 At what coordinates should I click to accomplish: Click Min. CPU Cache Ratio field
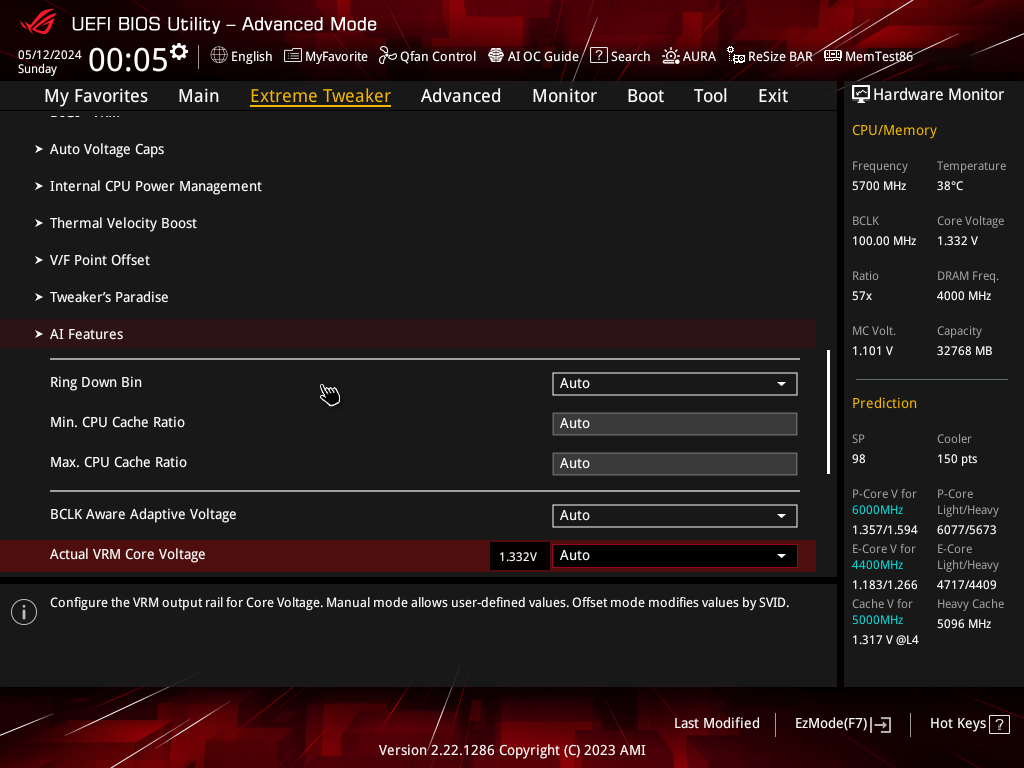pyautogui.click(x=675, y=424)
